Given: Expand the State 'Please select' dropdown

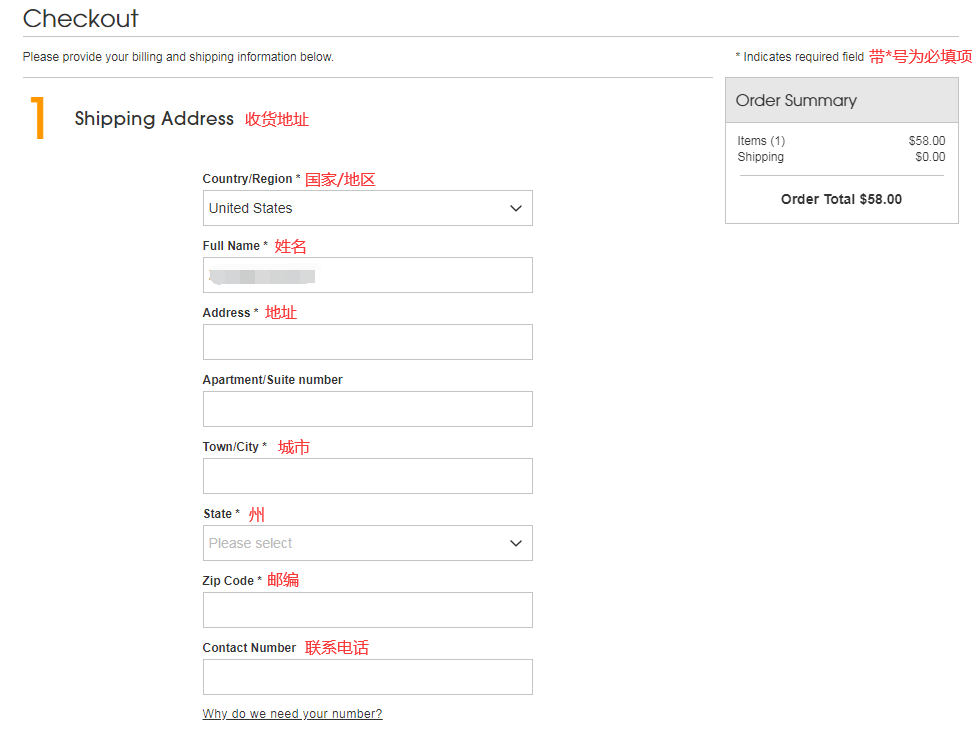Looking at the screenshot, I should click(367, 543).
